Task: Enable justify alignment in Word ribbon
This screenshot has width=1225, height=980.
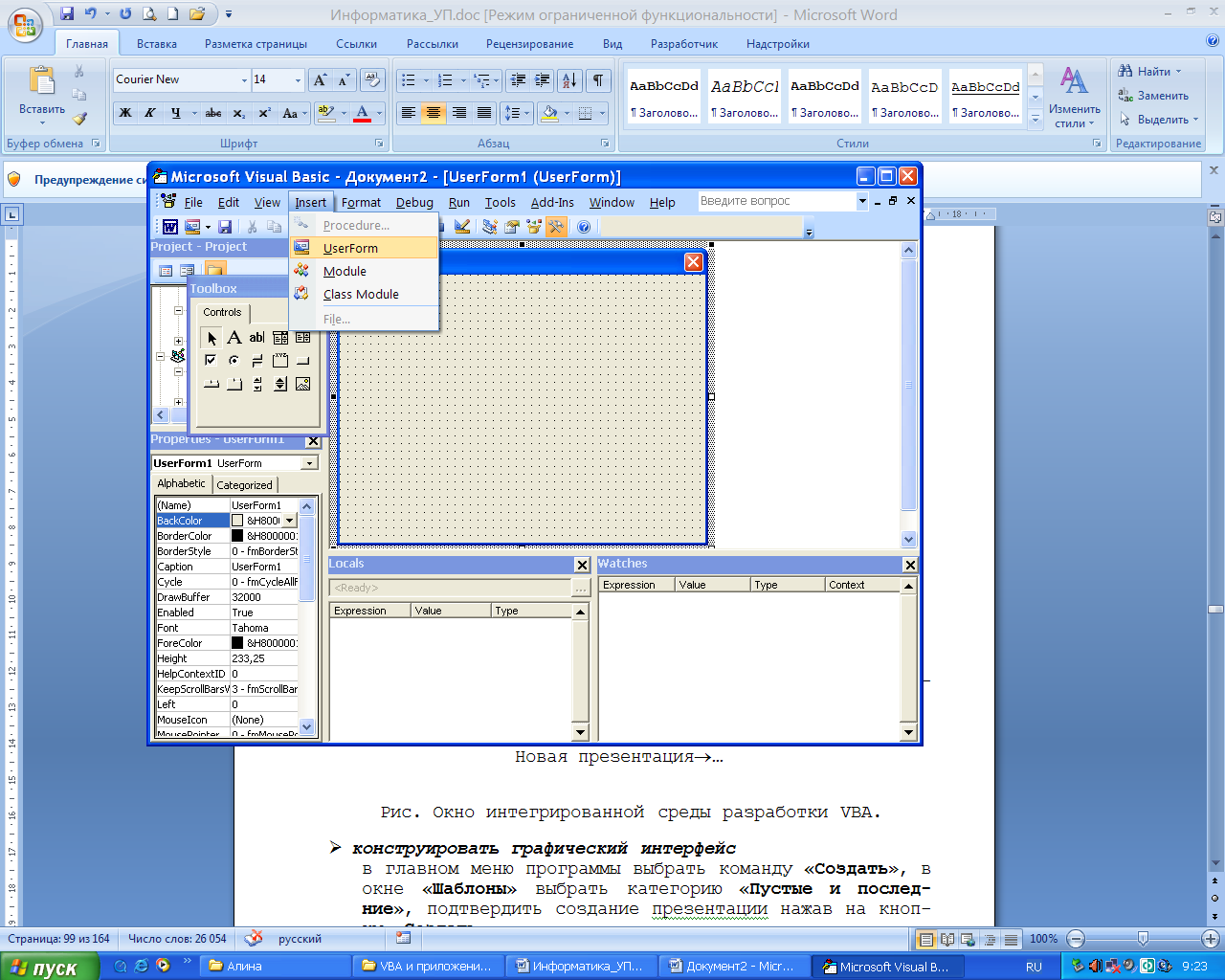Action: point(484,113)
